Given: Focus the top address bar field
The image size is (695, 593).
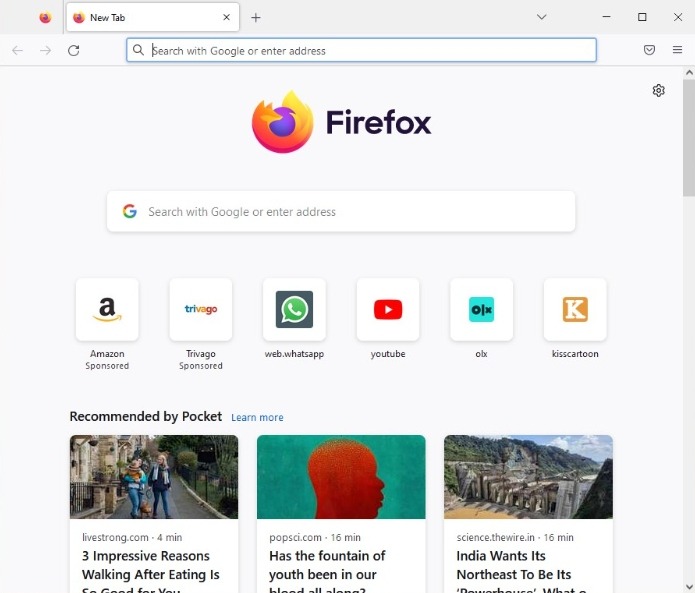Looking at the screenshot, I should 361,50.
